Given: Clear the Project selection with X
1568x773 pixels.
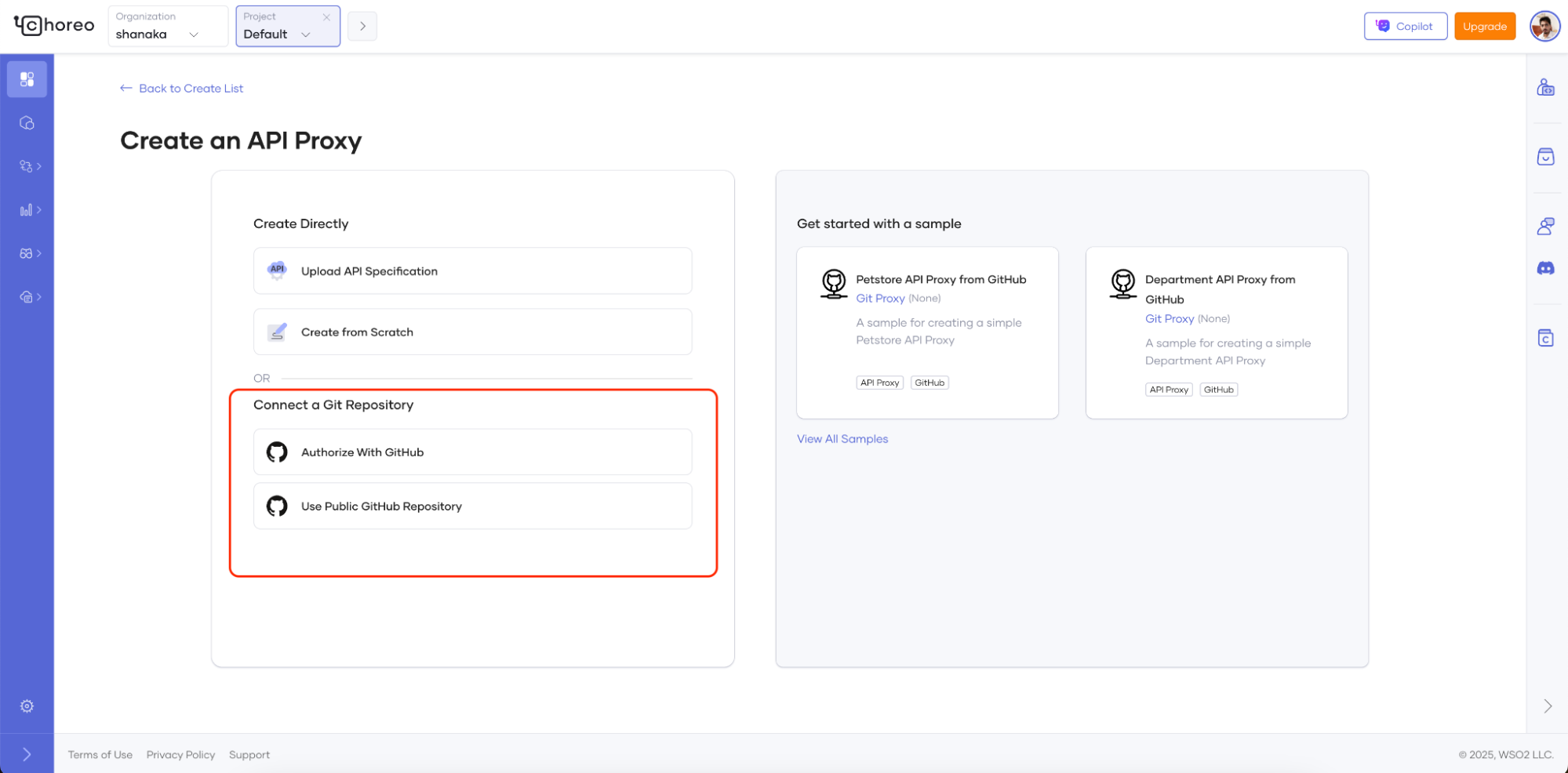Looking at the screenshot, I should 326,17.
